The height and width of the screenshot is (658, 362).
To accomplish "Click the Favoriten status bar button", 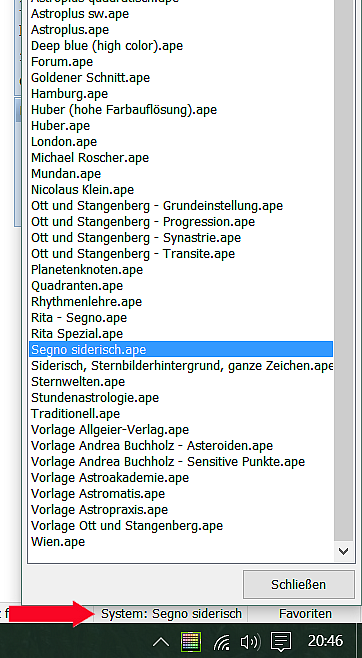I will click(305, 614).
